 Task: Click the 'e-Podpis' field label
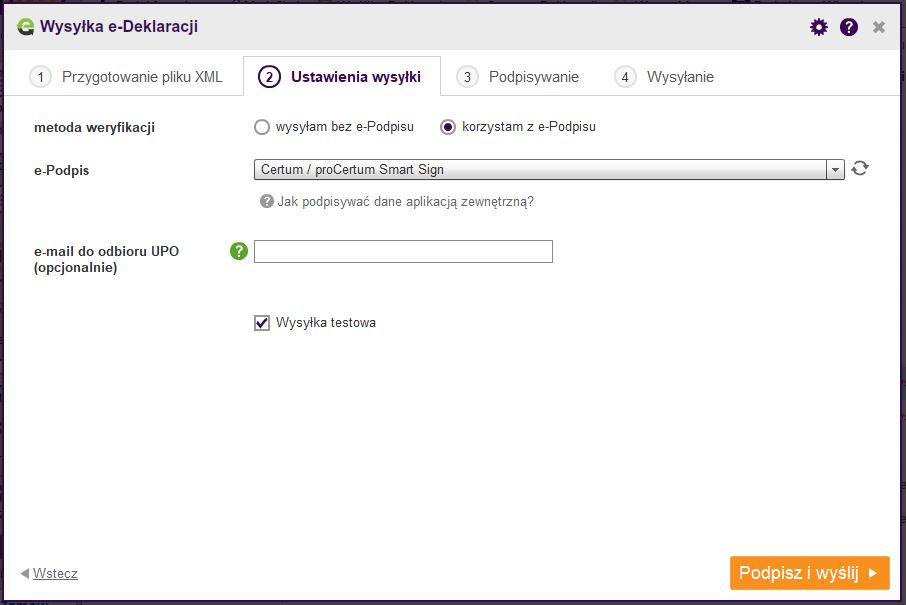coord(62,170)
